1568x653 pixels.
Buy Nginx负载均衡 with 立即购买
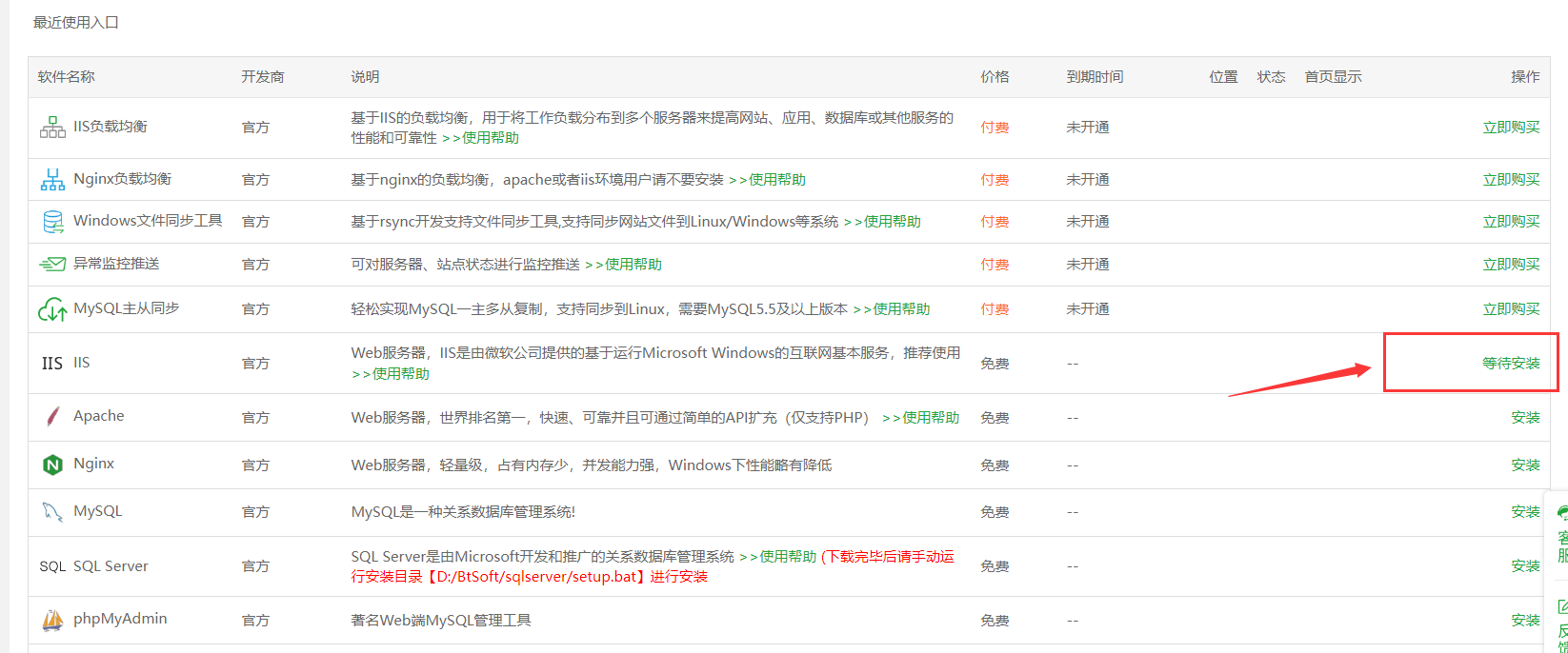pos(1511,179)
